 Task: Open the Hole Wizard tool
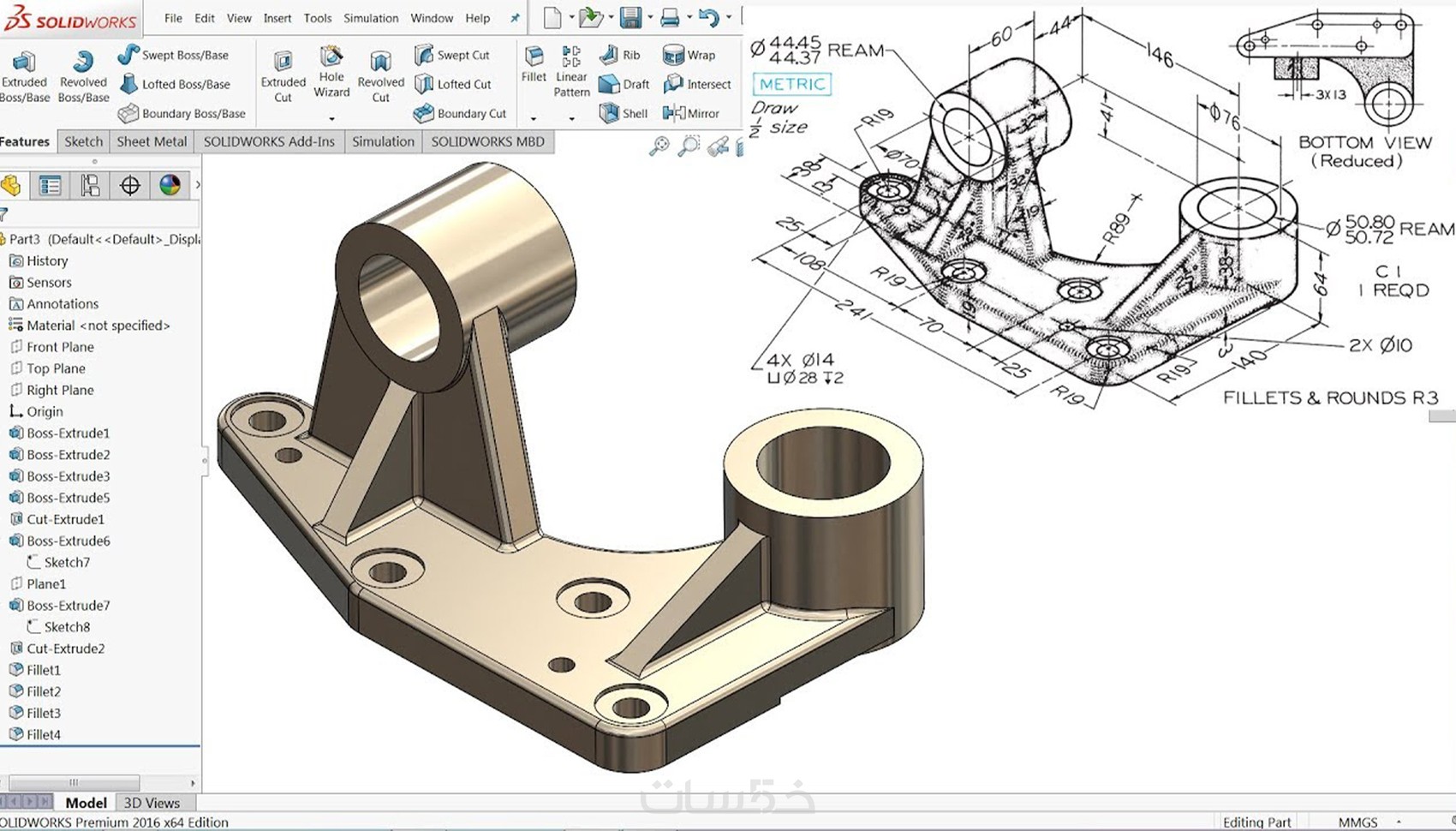(331, 71)
